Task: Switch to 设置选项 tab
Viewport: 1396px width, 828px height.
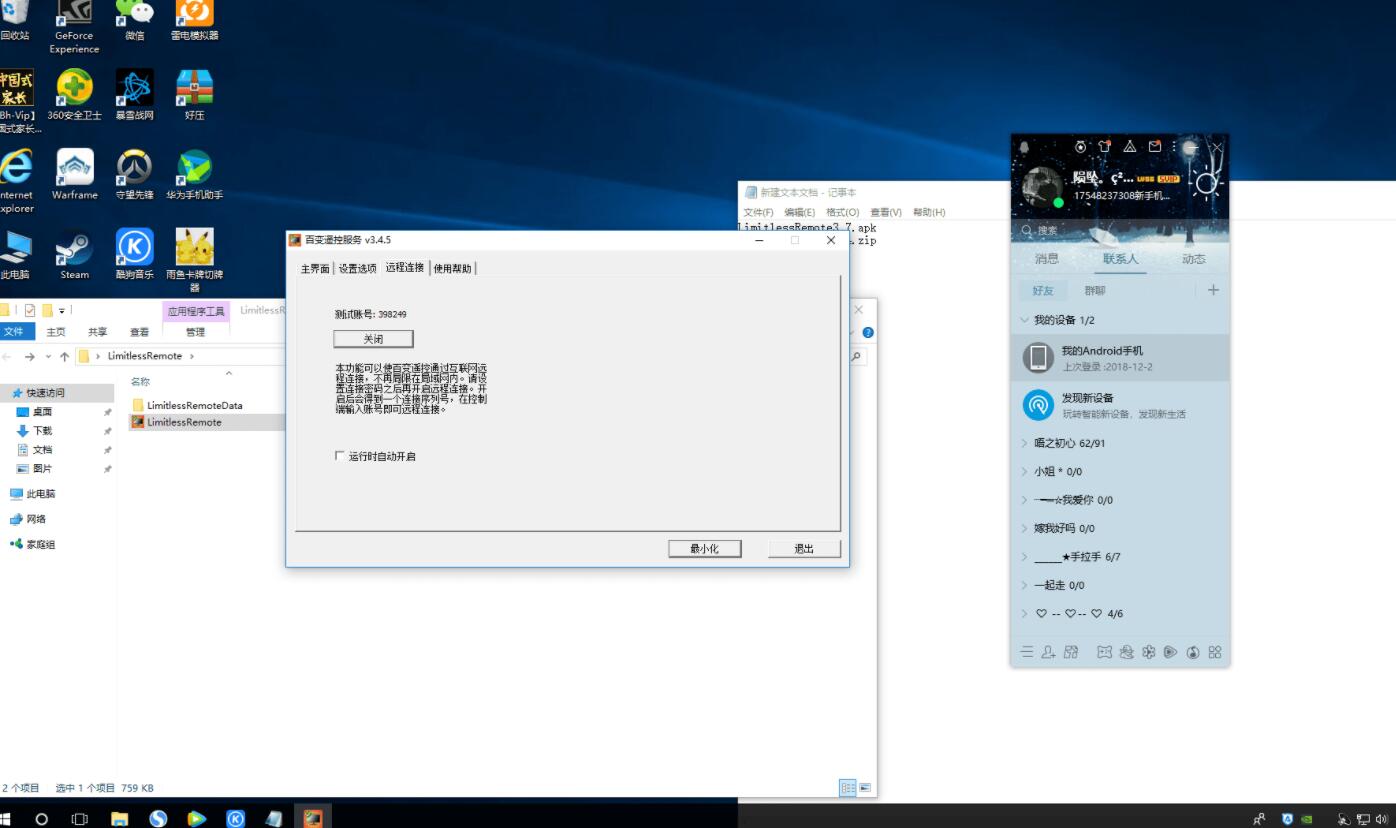Action: pyautogui.click(x=357, y=268)
